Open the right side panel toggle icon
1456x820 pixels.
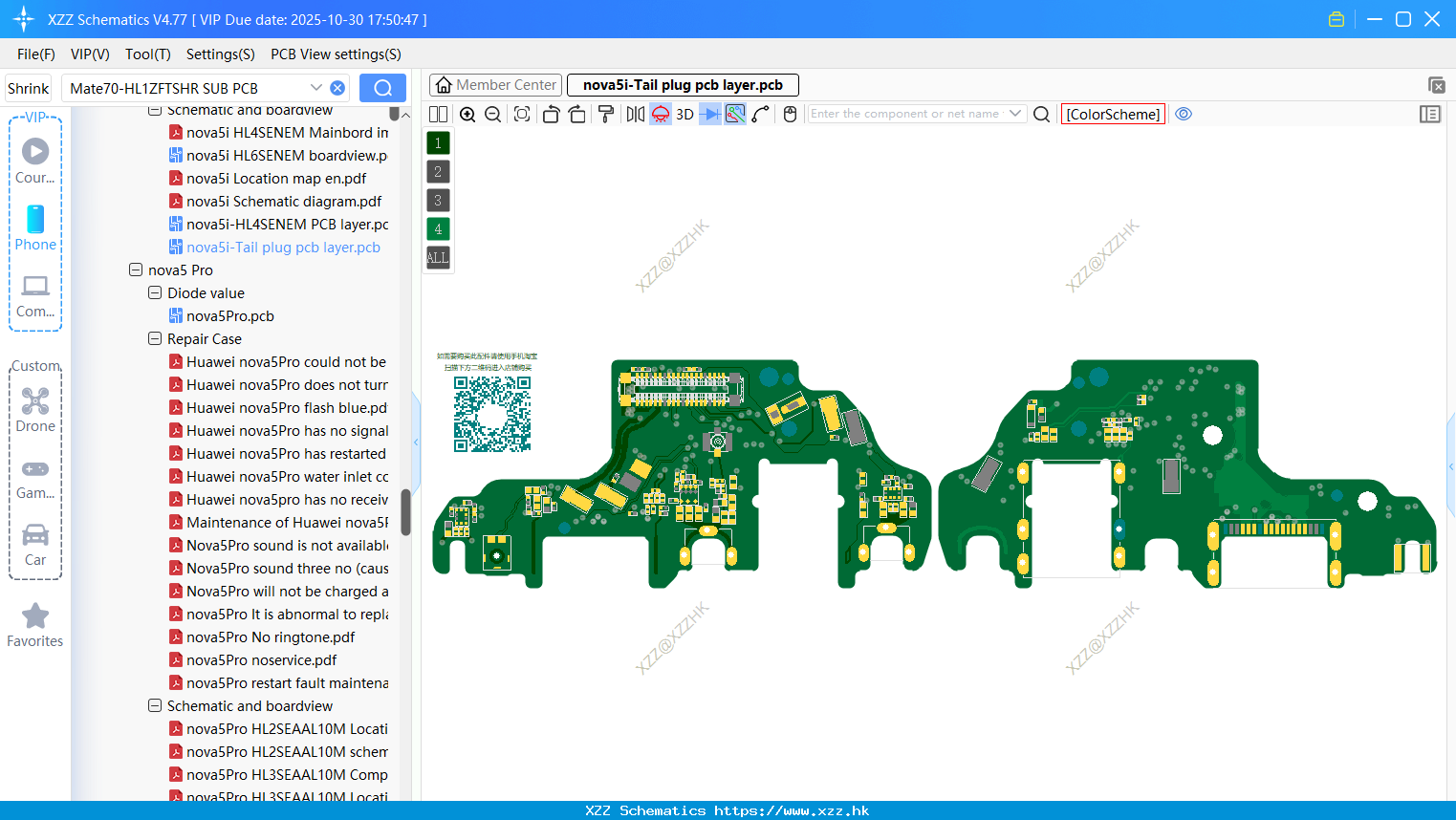[x=1430, y=115]
